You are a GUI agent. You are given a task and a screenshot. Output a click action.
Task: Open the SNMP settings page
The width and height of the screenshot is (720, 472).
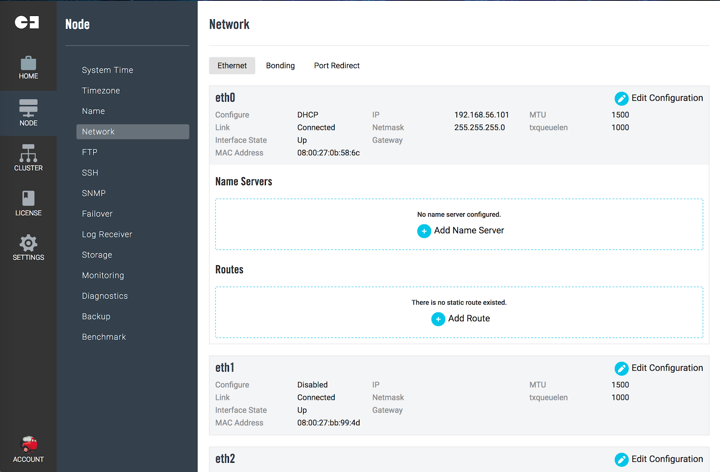click(x=94, y=193)
